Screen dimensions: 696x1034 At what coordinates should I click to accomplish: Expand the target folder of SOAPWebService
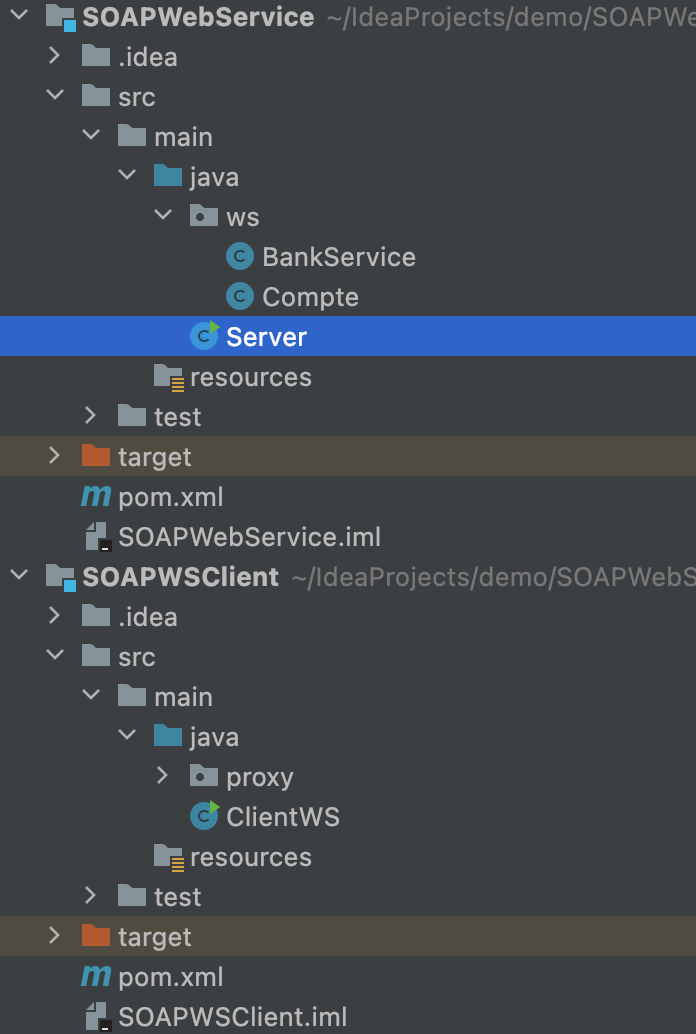click(54, 456)
